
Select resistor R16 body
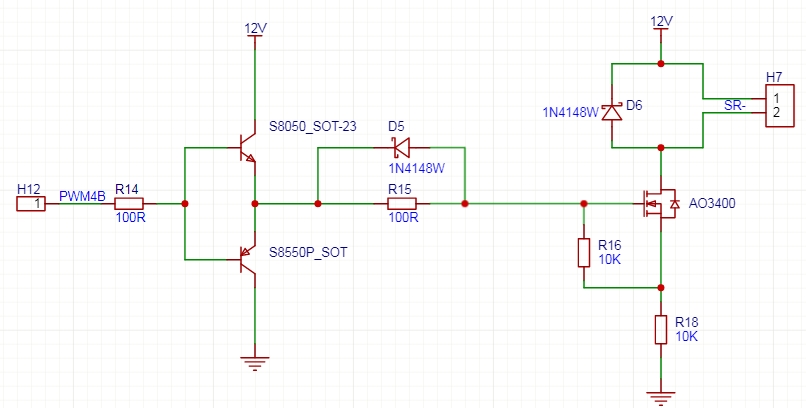[584, 252]
